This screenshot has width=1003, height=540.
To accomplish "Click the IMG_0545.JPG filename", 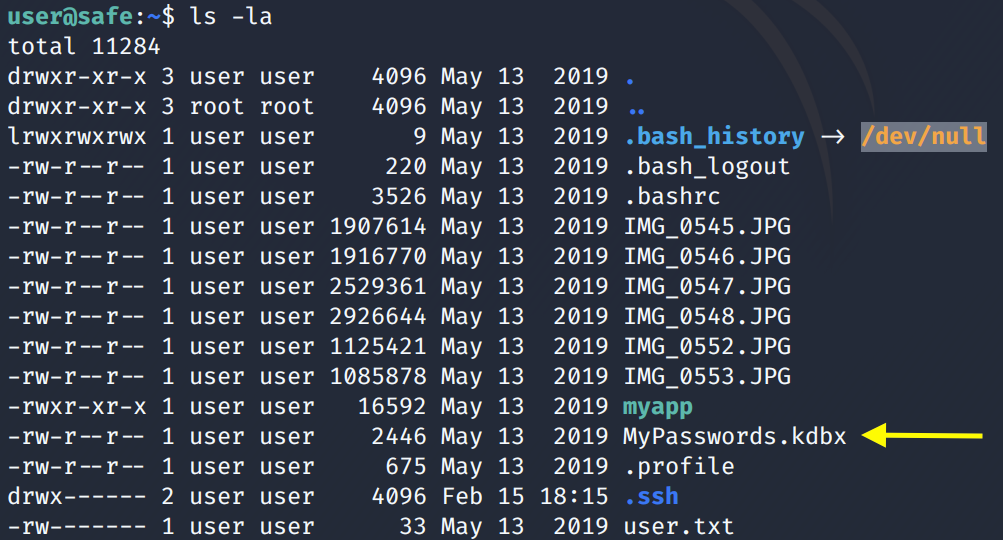I will click(706, 227).
